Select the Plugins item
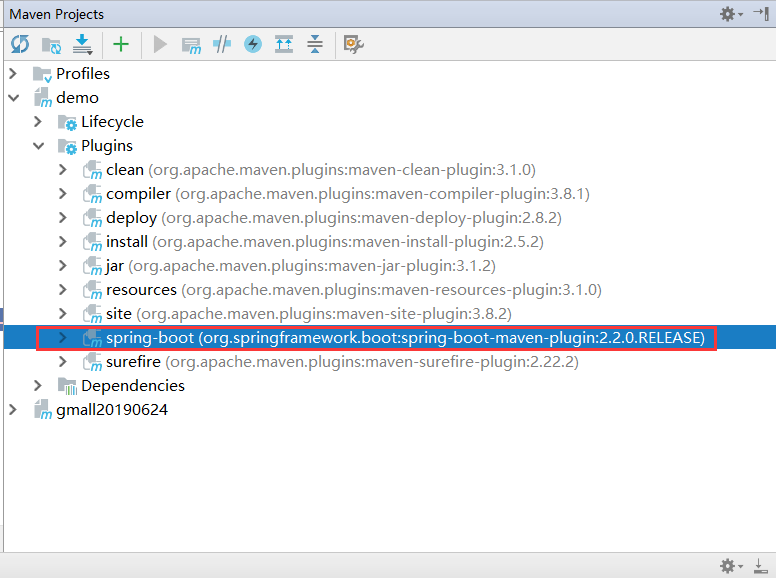This screenshot has width=776, height=578. pyautogui.click(x=107, y=146)
